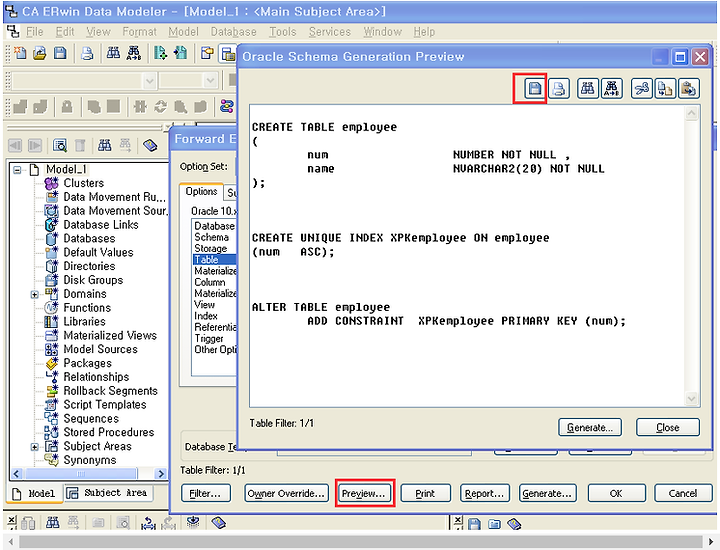The width and height of the screenshot is (720, 550).
Task: Click help book icon in bottom-right pane
Action: pyautogui.click(x=514, y=524)
